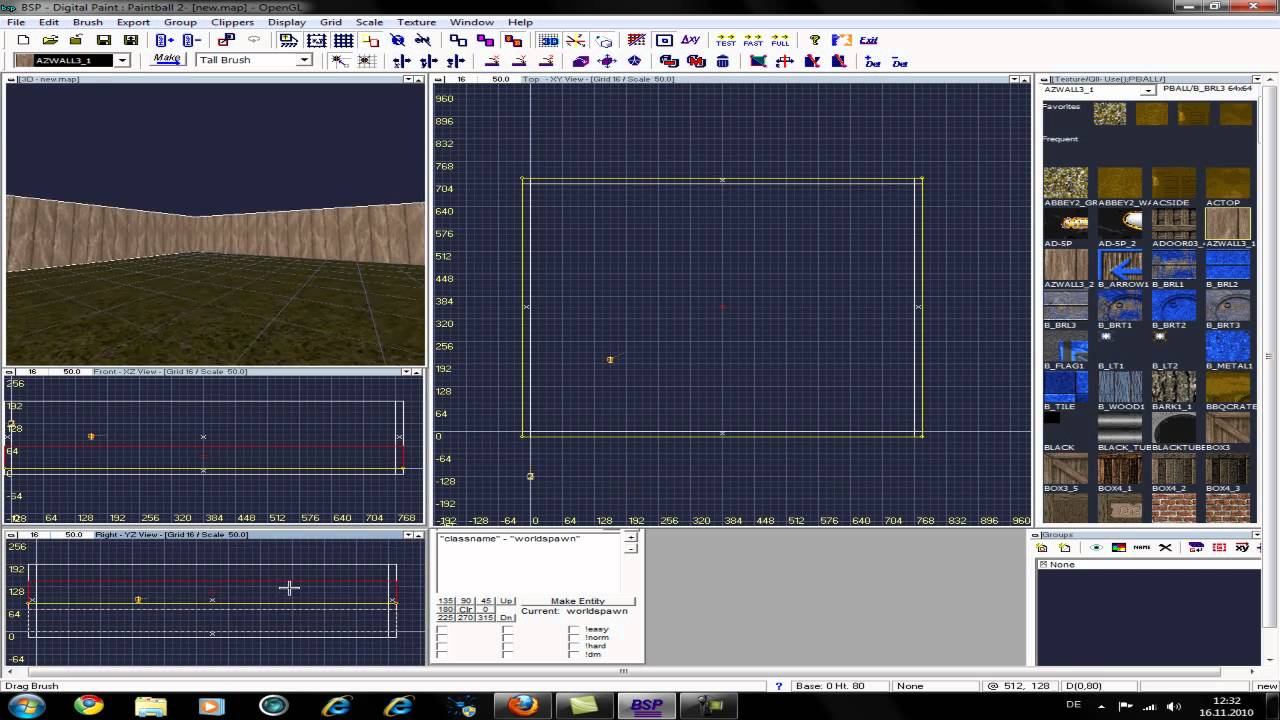Image resolution: width=1280 pixels, height=720 pixels.
Task: Toggle the !norm checkbox
Action: coord(574,638)
